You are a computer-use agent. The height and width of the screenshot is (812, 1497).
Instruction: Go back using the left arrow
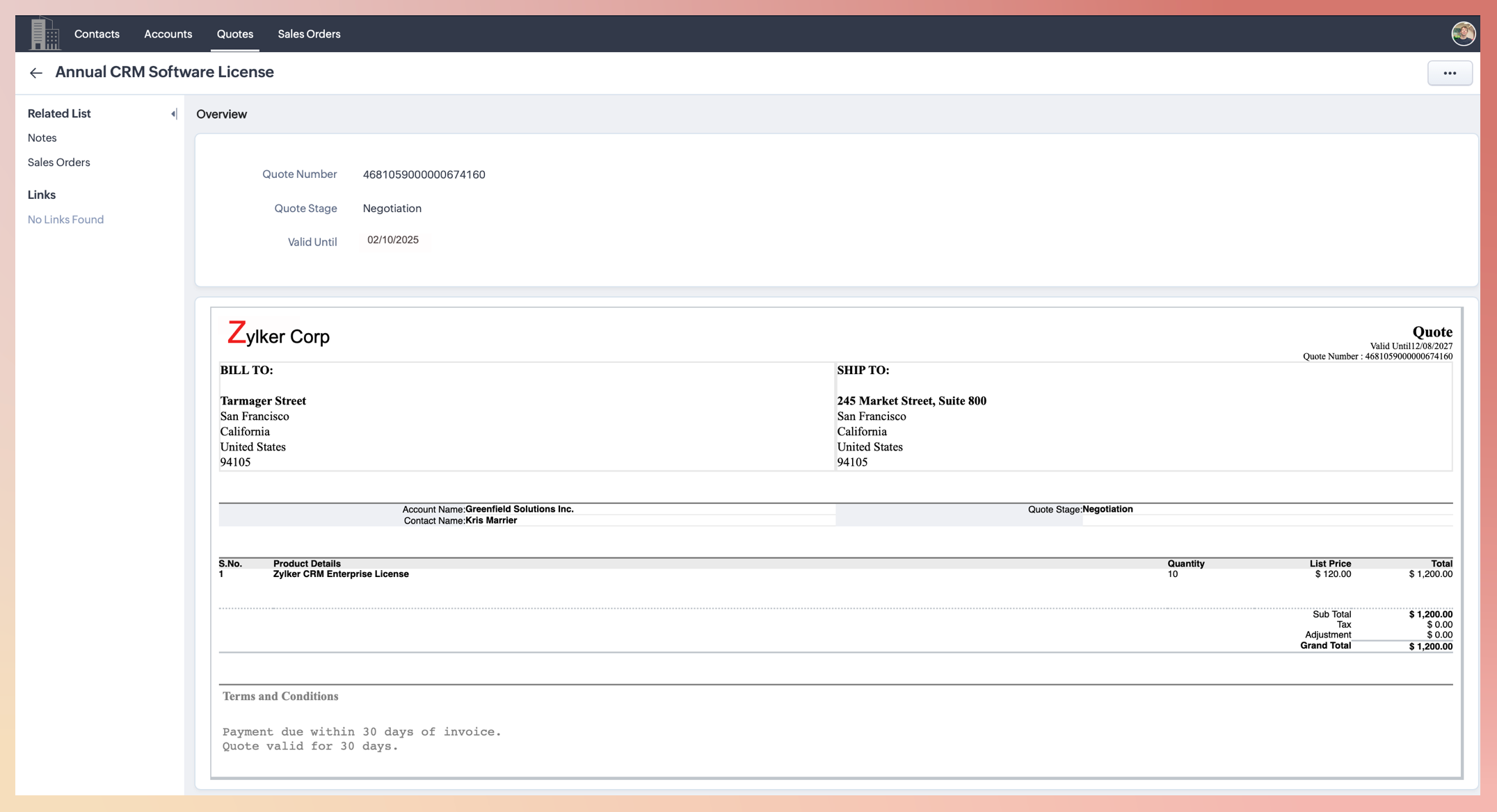click(36, 73)
